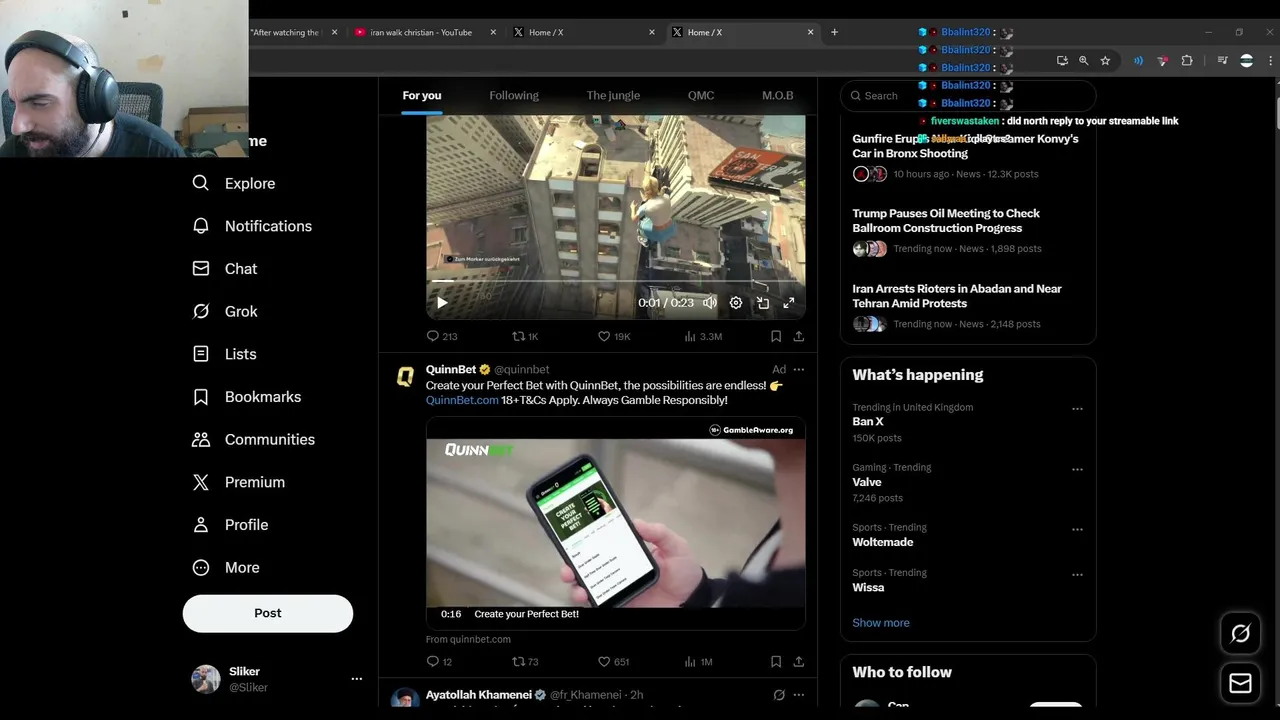Switch to the QMC tab
1280x720 pixels.
tap(701, 95)
